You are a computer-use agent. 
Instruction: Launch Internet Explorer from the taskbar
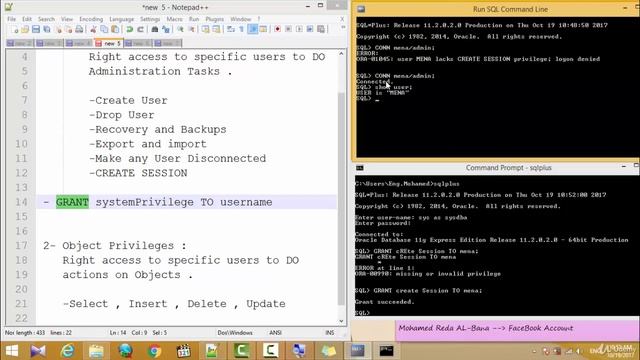pyautogui.click(x=67, y=351)
